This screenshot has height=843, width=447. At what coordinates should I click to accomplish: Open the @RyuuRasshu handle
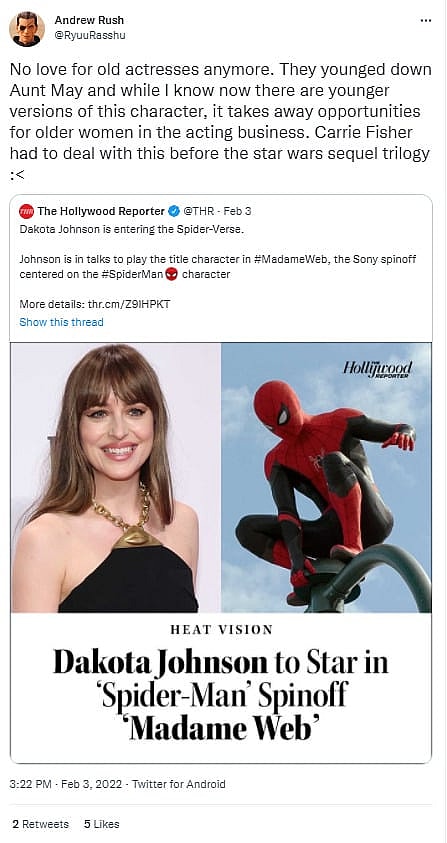tap(90, 35)
